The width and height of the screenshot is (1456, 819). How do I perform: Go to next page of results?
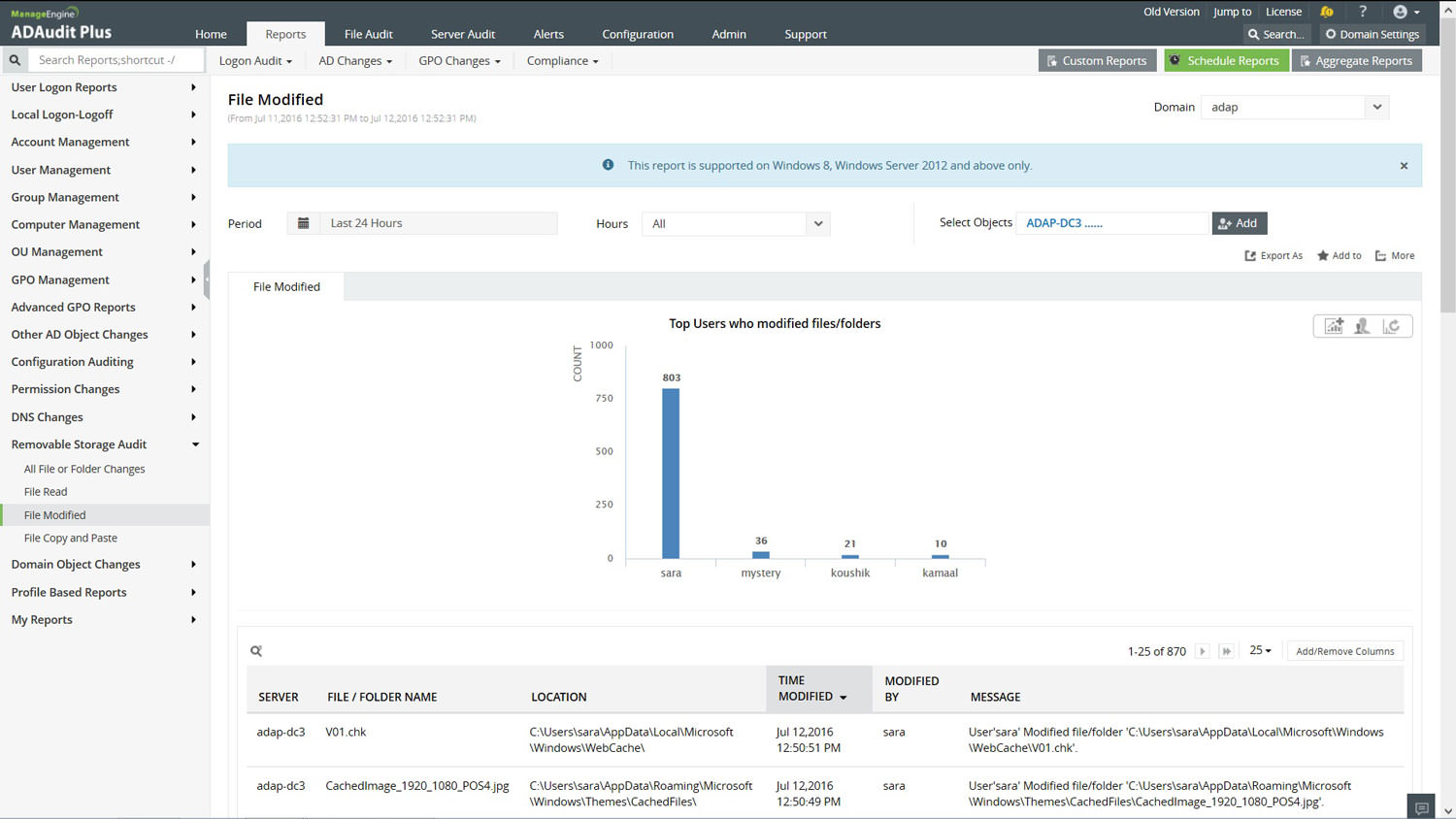pyautogui.click(x=1203, y=651)
